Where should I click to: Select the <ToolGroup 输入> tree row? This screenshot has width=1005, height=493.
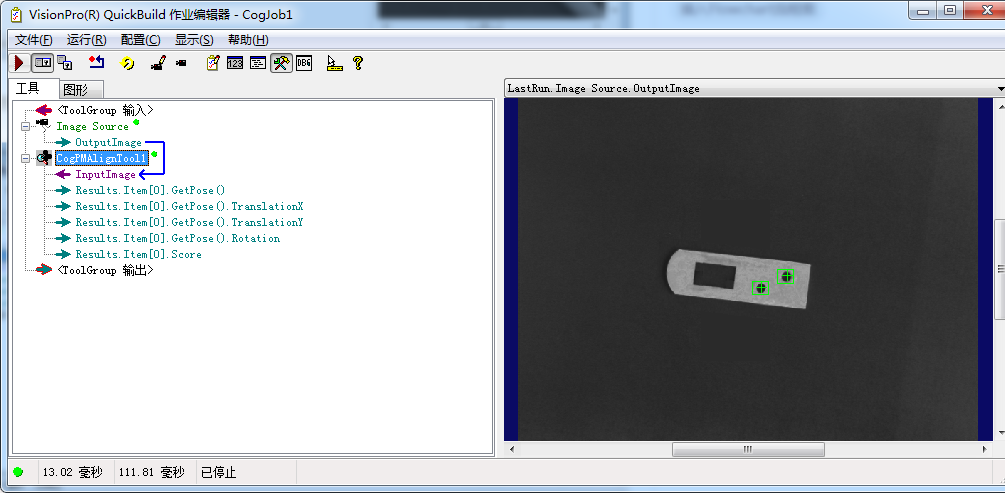[105, 110]
